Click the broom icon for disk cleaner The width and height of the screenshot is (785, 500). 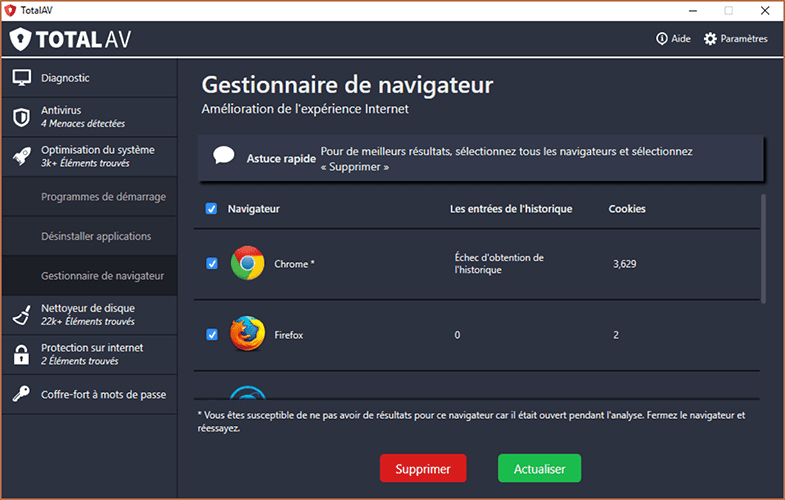(22, 315)
